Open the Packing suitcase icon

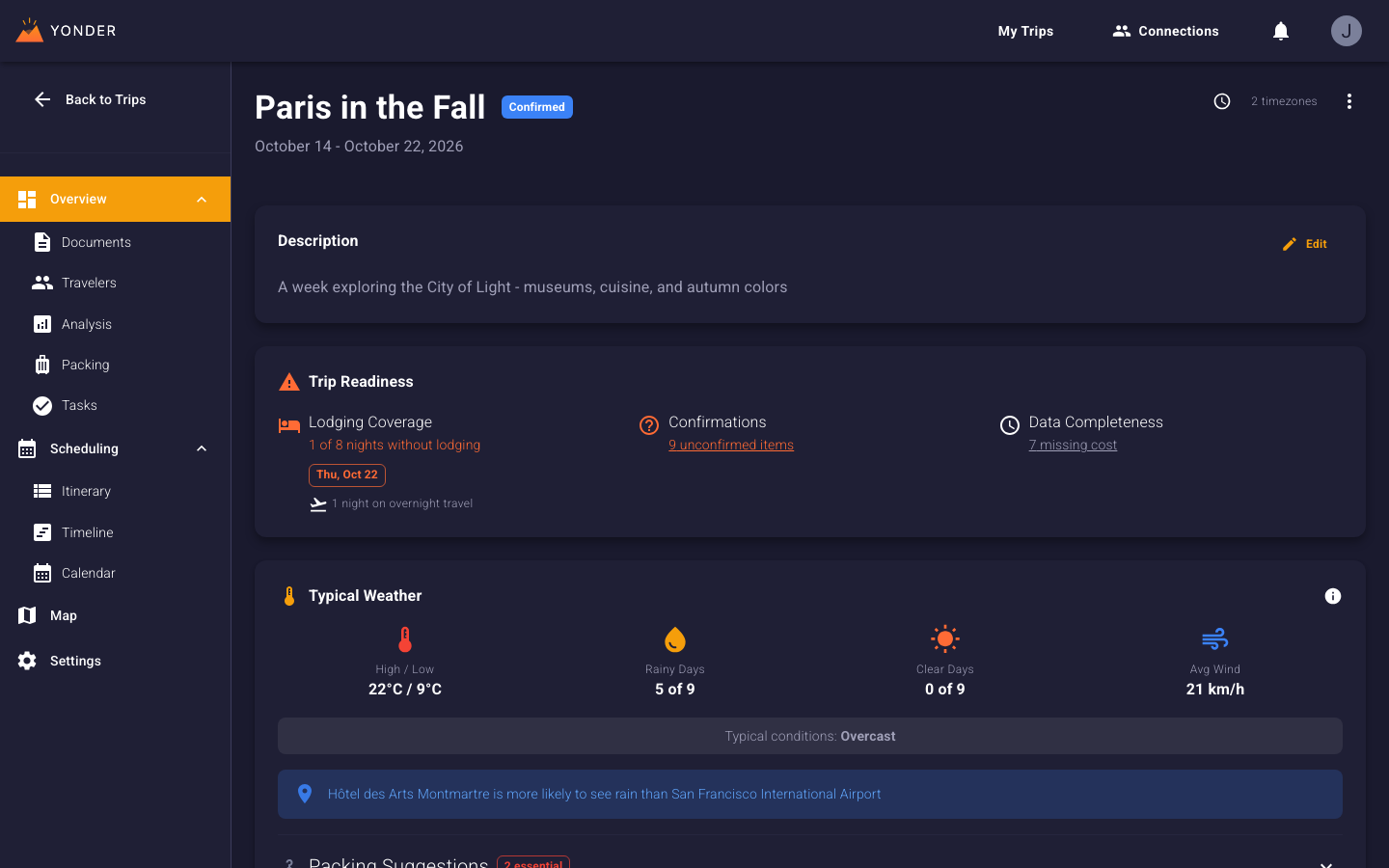click(x=43, y=365)
